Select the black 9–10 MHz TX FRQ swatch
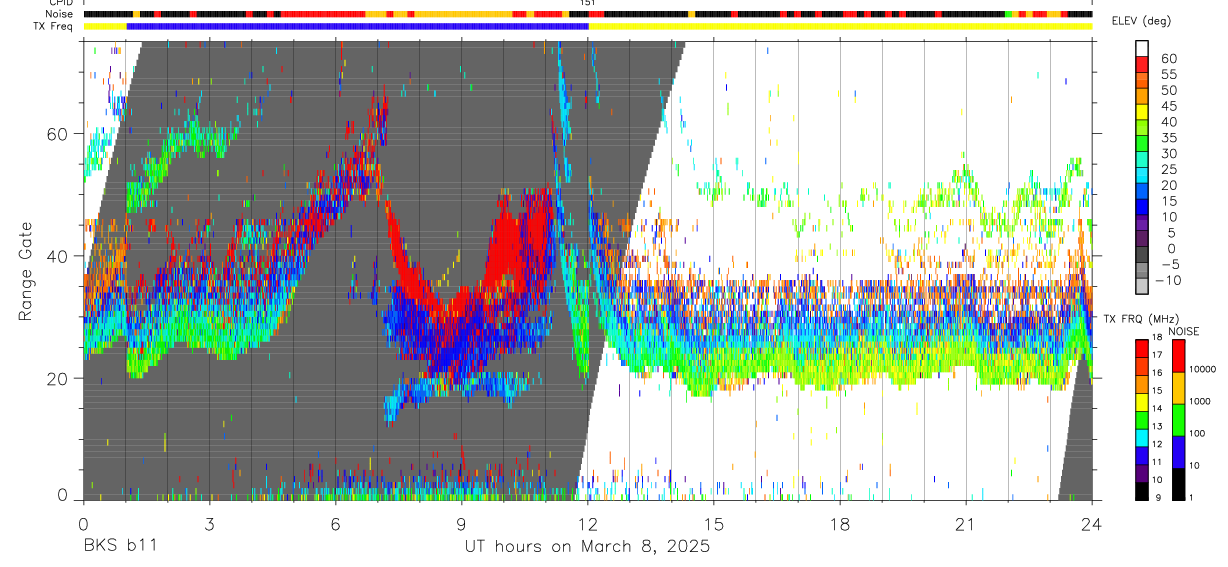 (1142, 491)
